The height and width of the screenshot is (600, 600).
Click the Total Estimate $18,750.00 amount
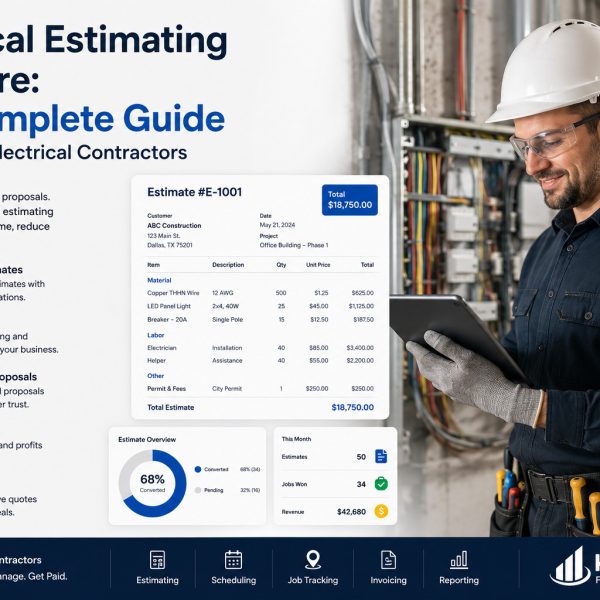click(x=352, y=407)
